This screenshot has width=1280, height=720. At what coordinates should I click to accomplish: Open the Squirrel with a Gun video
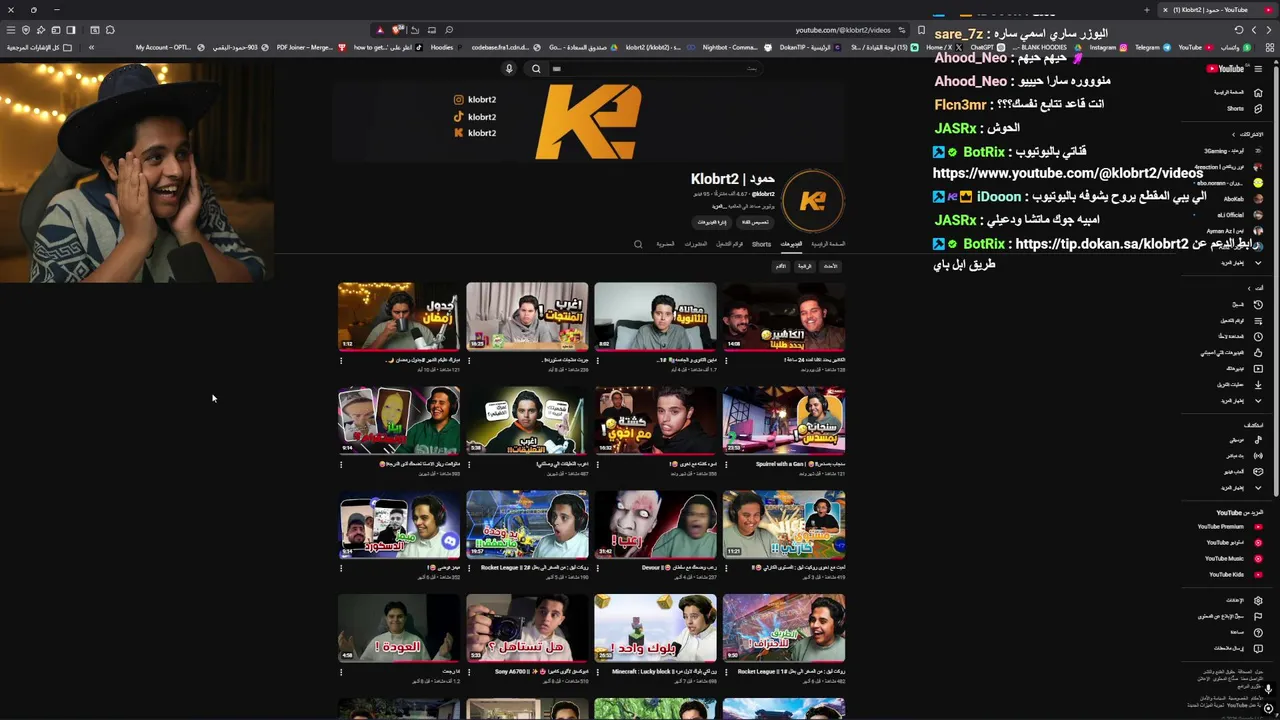tap(783, 420)
